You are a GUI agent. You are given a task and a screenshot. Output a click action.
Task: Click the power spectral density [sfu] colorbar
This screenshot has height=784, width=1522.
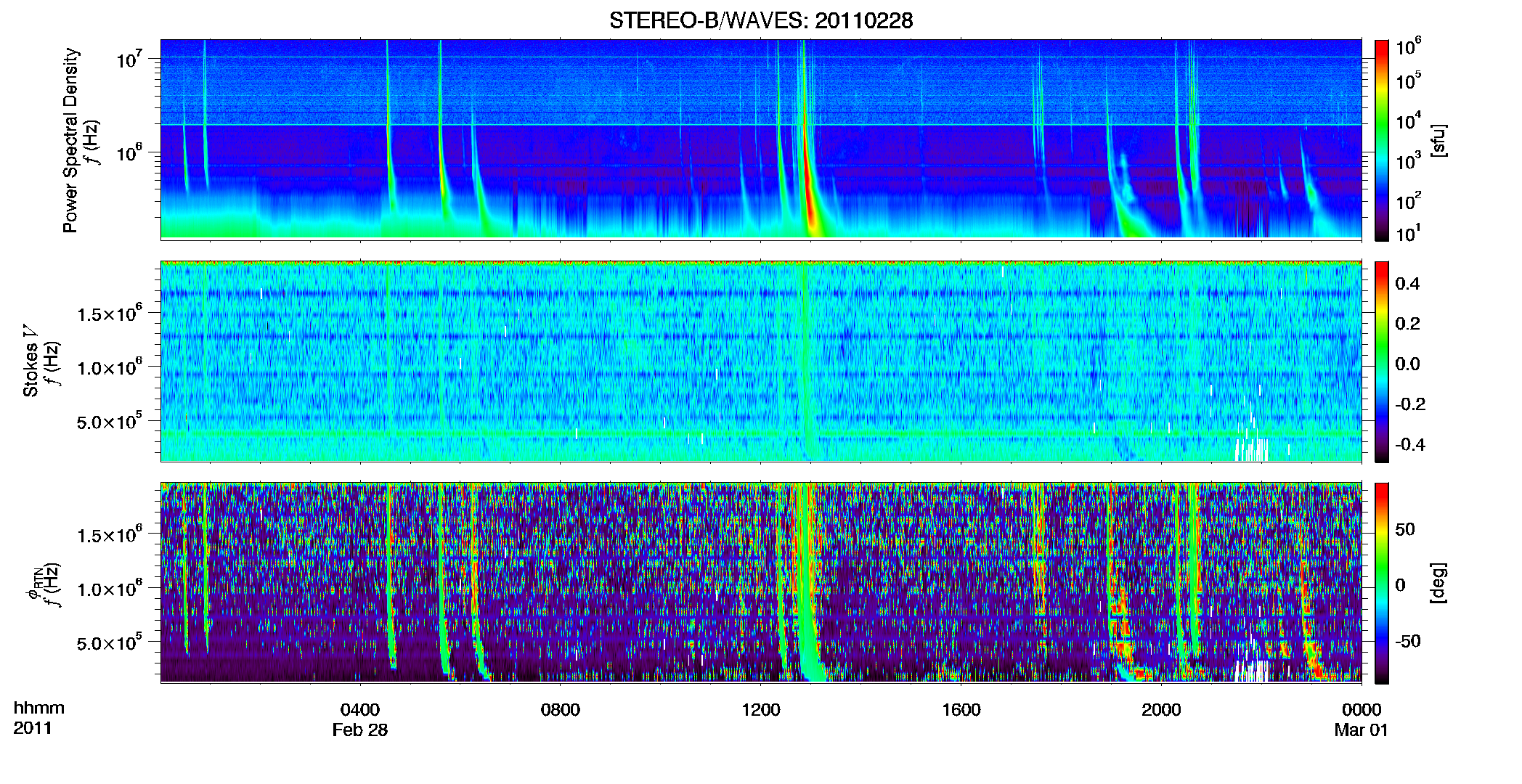[x=1382, y=140]
